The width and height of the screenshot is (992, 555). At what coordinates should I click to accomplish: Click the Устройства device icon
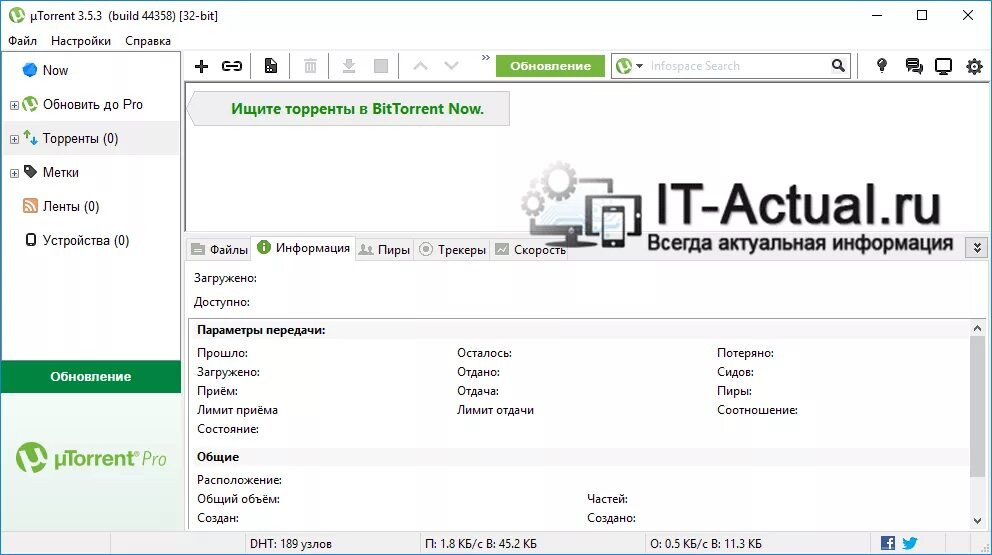pyautogui.click(x=30, y=240)
